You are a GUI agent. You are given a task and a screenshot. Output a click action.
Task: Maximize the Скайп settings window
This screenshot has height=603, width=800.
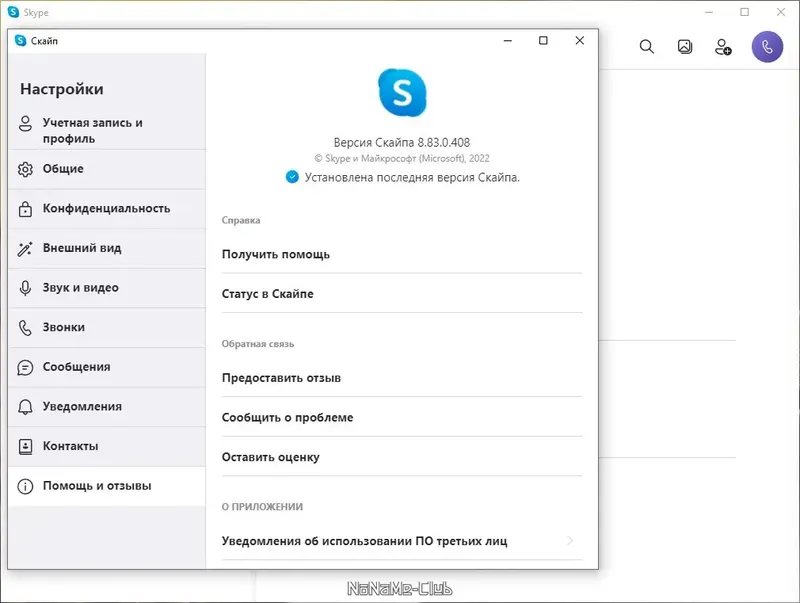point(543,41)
